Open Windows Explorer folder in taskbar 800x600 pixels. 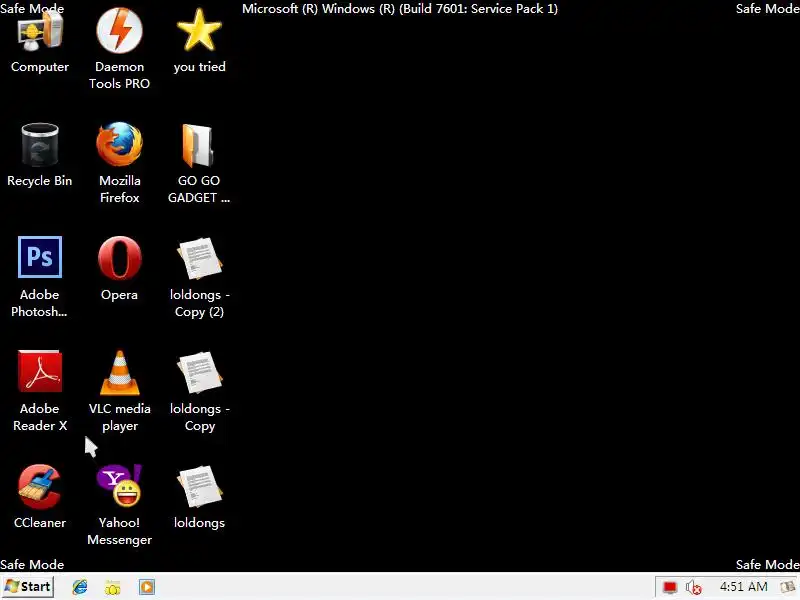[113, 587]
